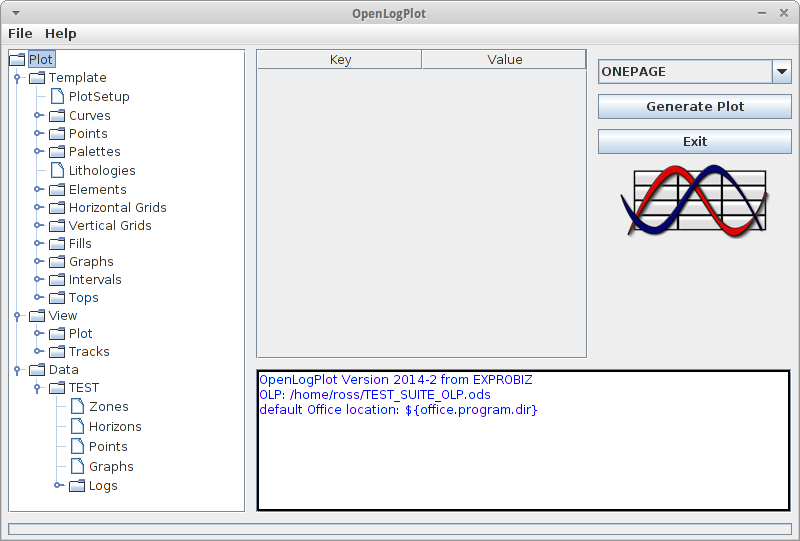Open the File menu
The width and height of the screenshot is (800, 541).
20,34
